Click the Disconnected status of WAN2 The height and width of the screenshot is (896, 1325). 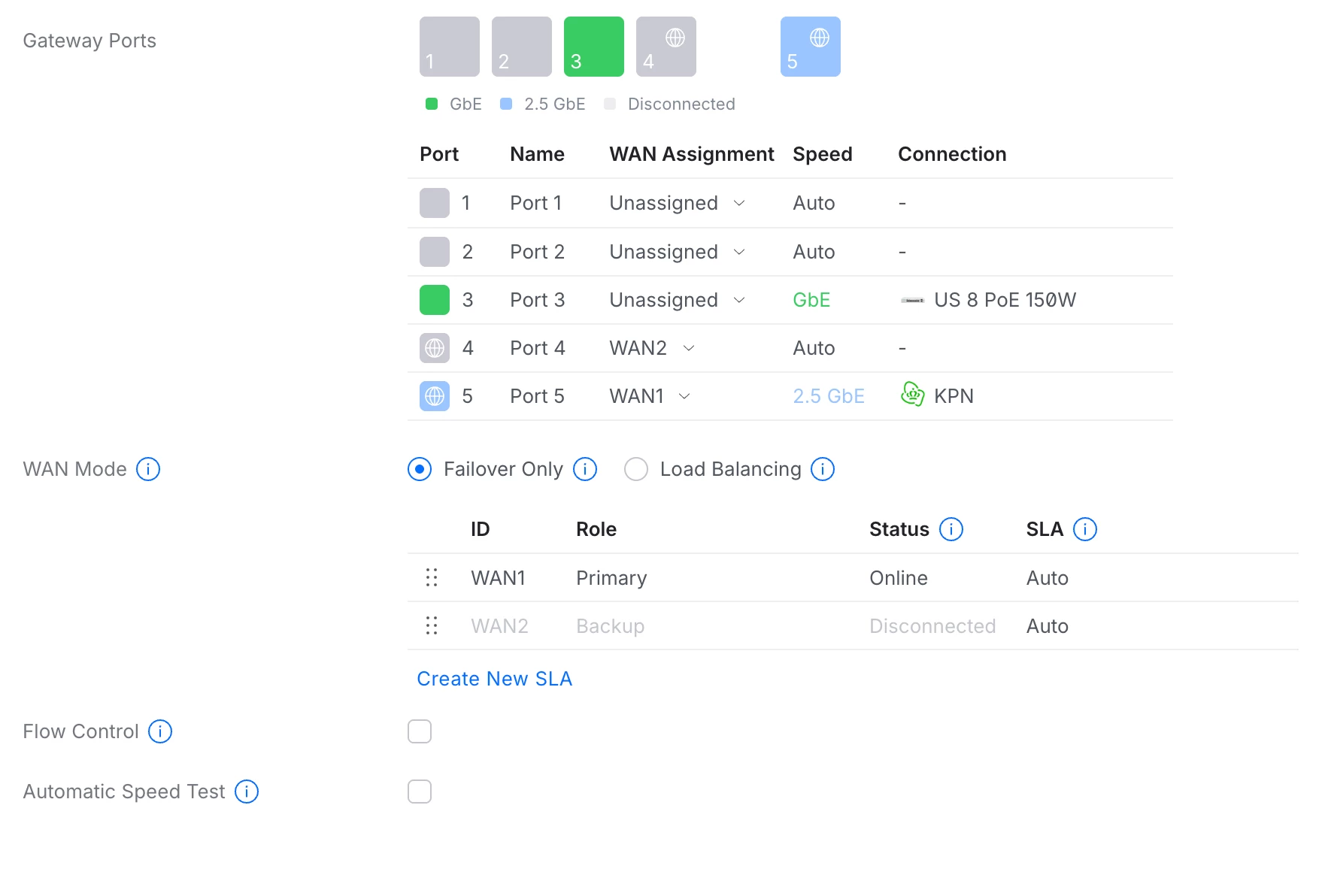pos(932,626)
